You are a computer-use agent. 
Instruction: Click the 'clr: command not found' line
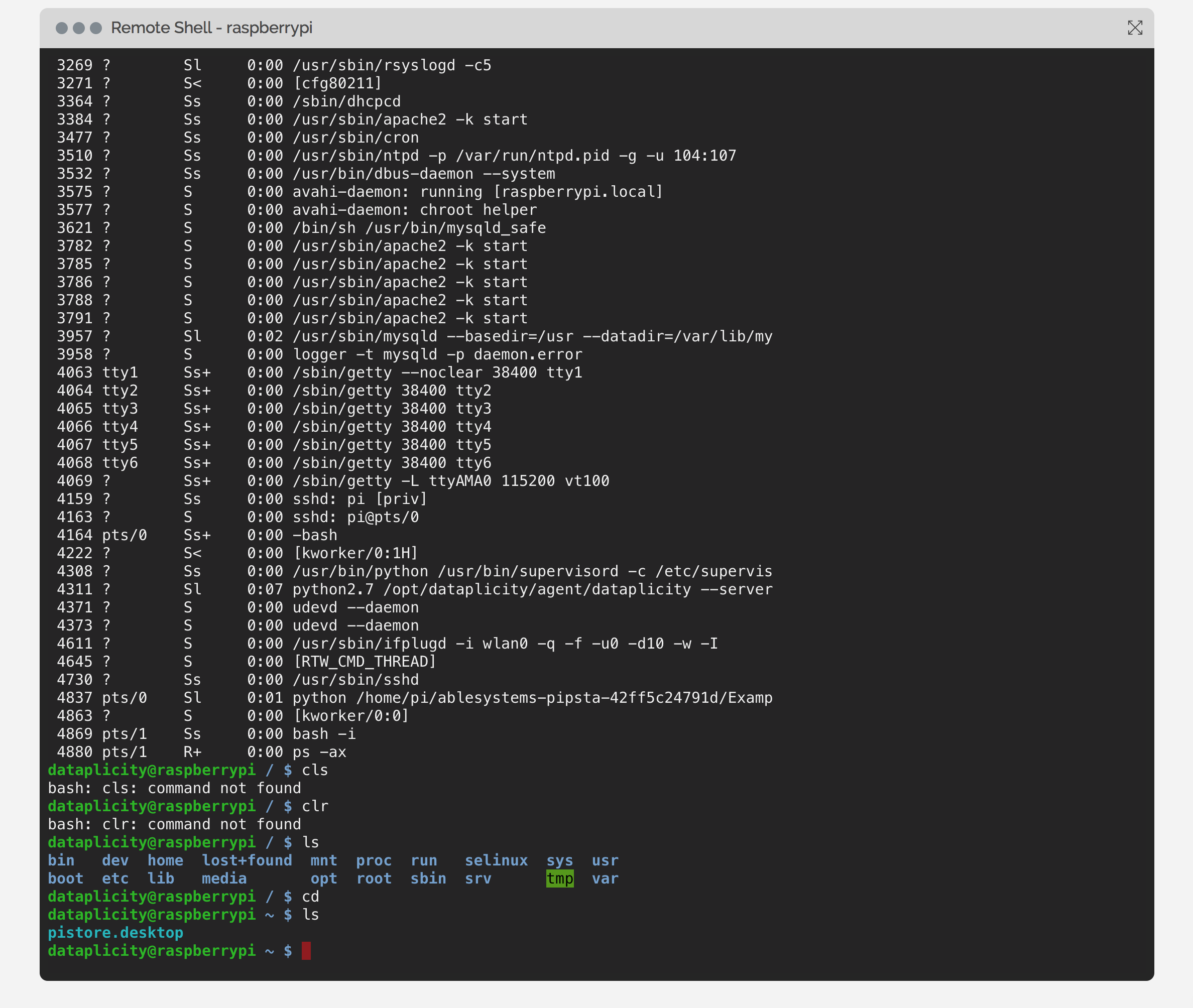[174, 824]
